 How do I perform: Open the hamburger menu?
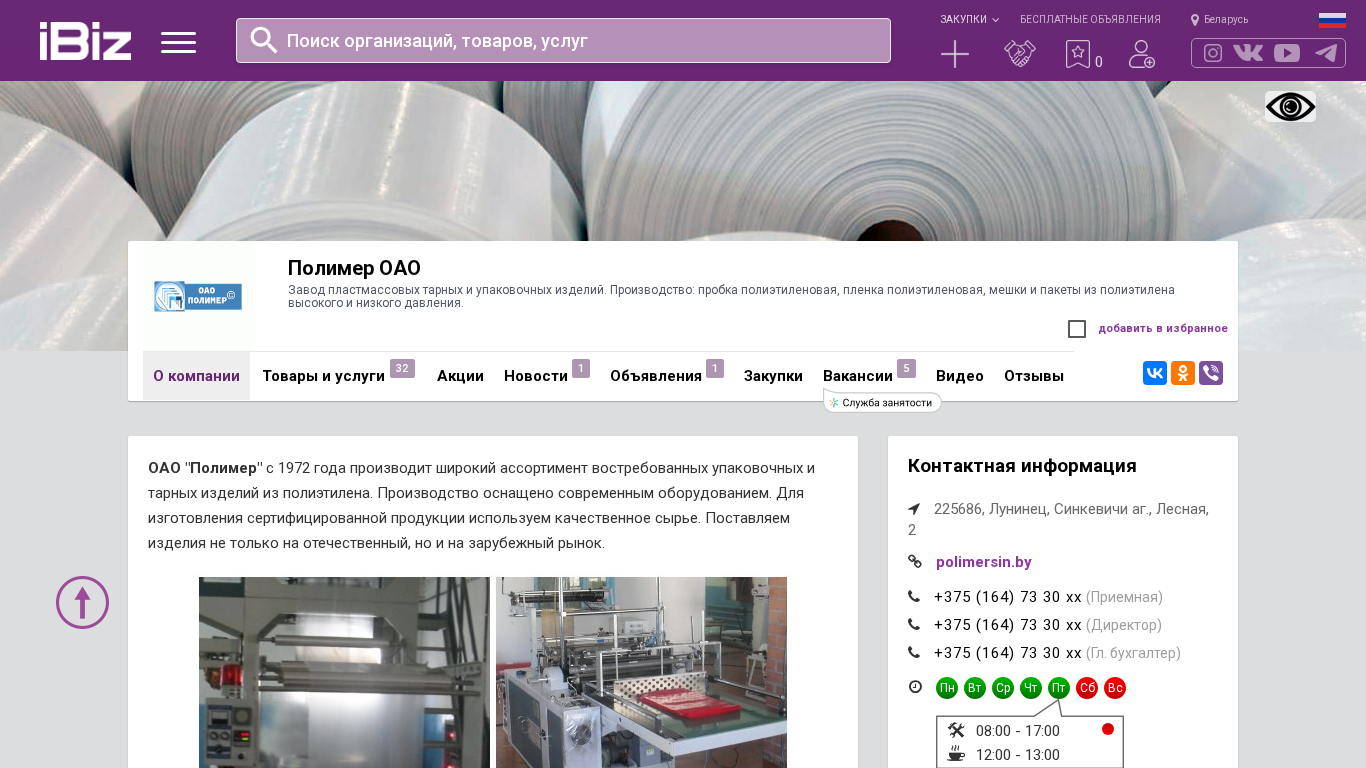178,42
